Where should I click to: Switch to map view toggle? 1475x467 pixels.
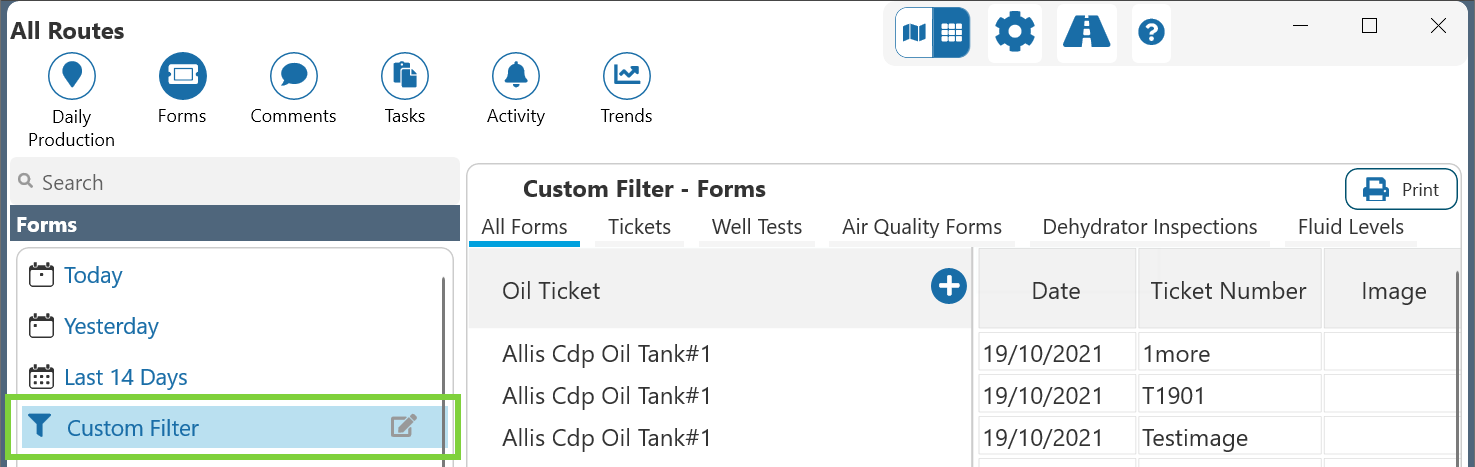click(x=914, y=33)
